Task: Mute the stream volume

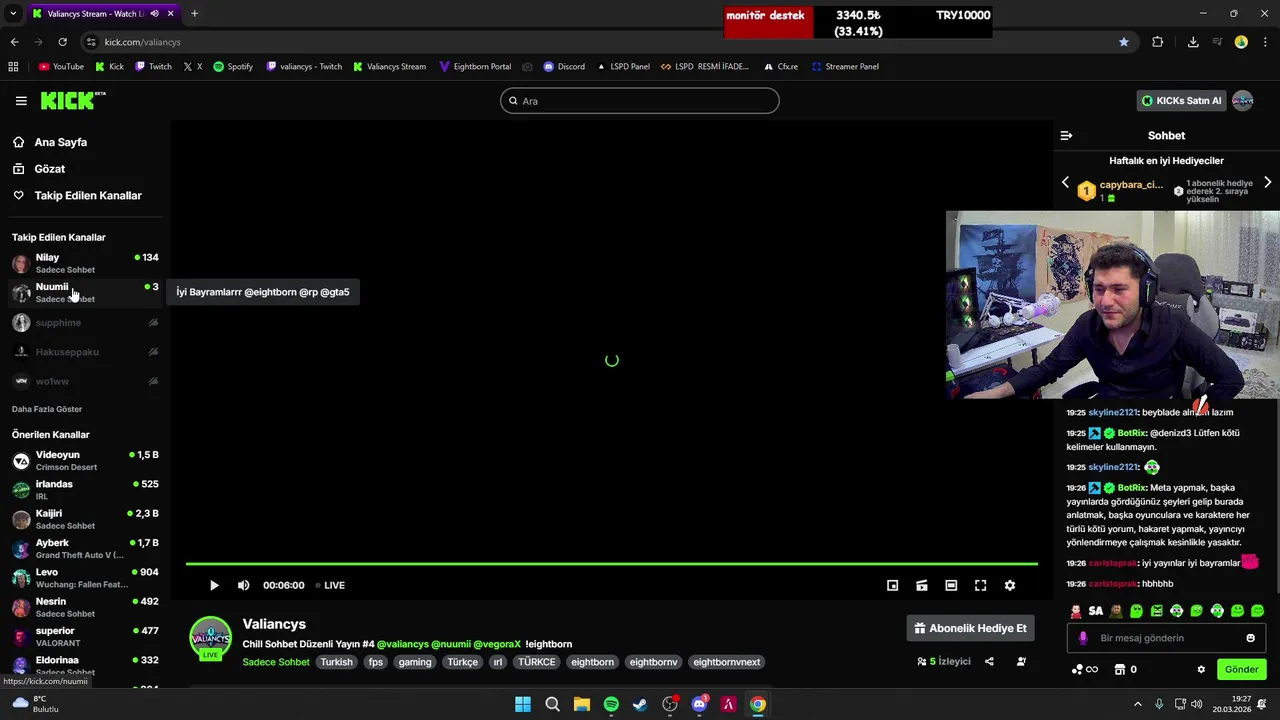Action: (x=243, y=586)
